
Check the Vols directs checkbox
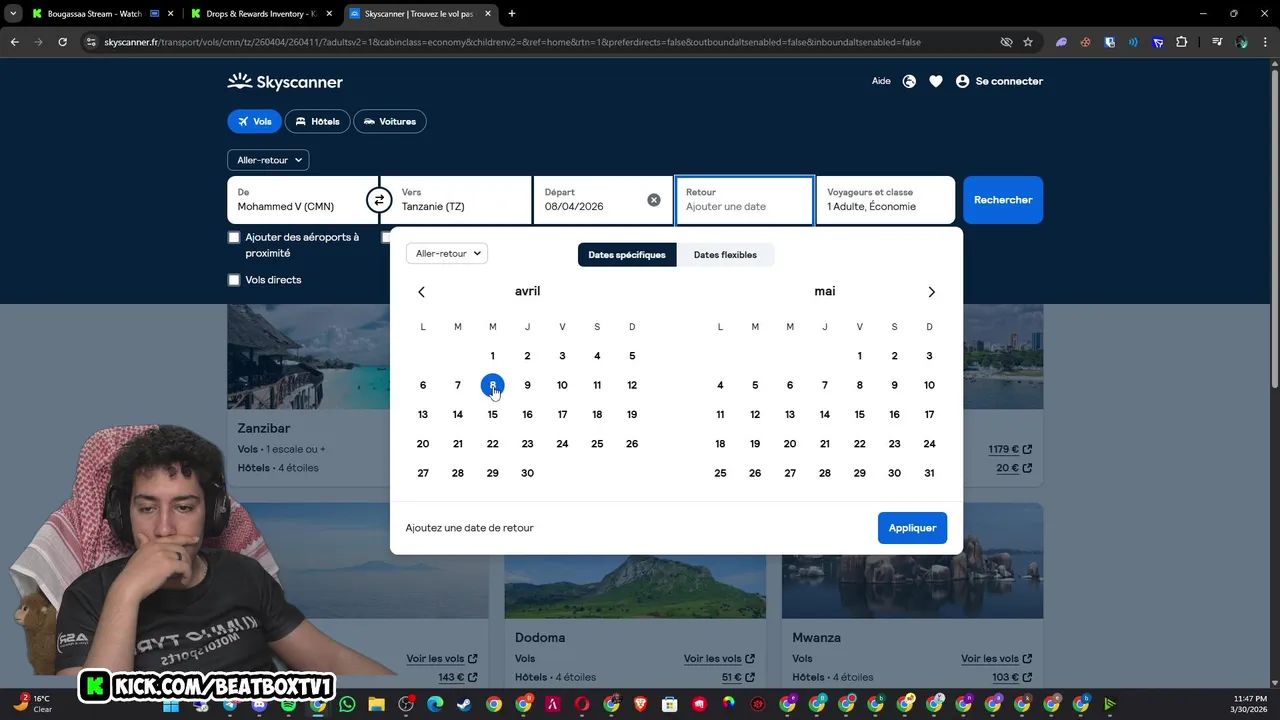234,280
